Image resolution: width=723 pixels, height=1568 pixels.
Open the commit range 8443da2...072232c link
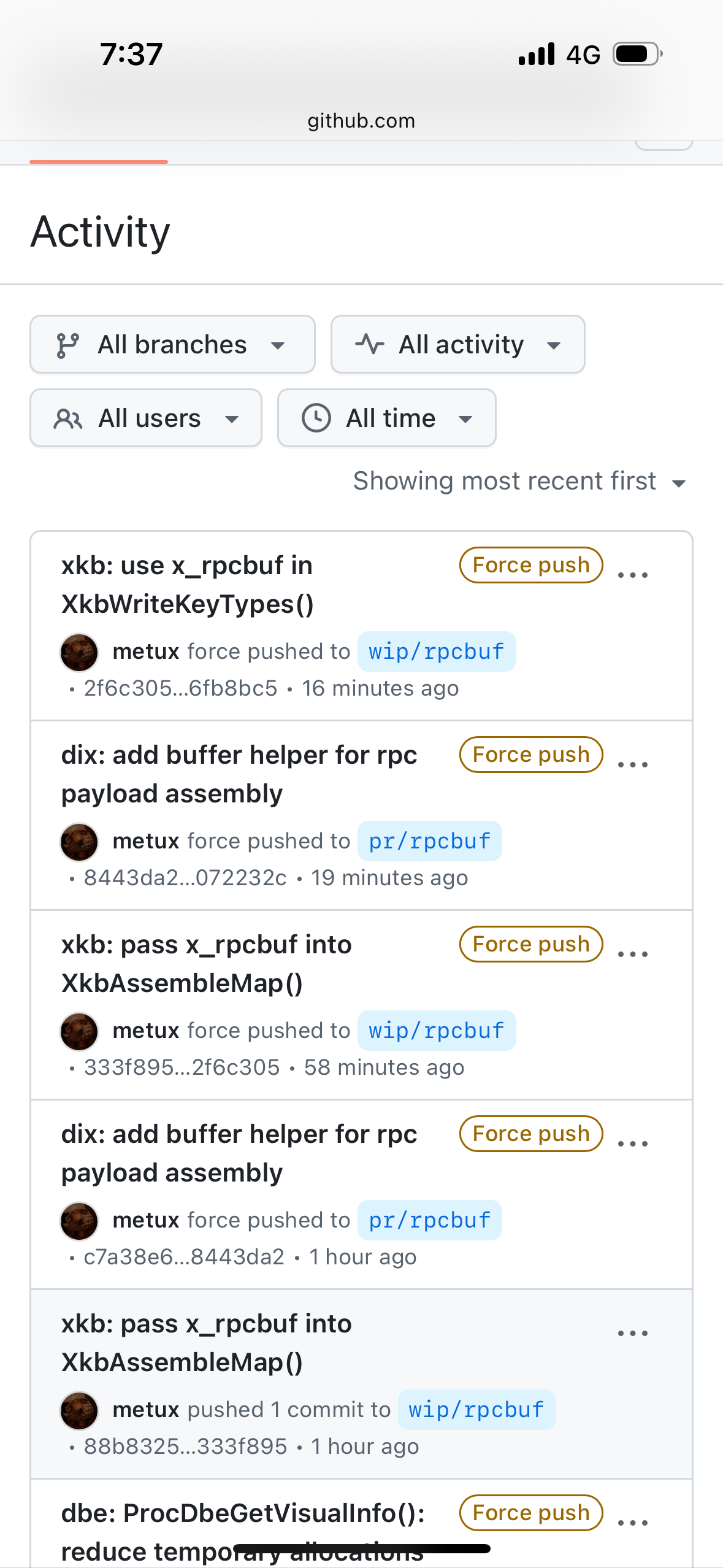(x=185, y=878)
